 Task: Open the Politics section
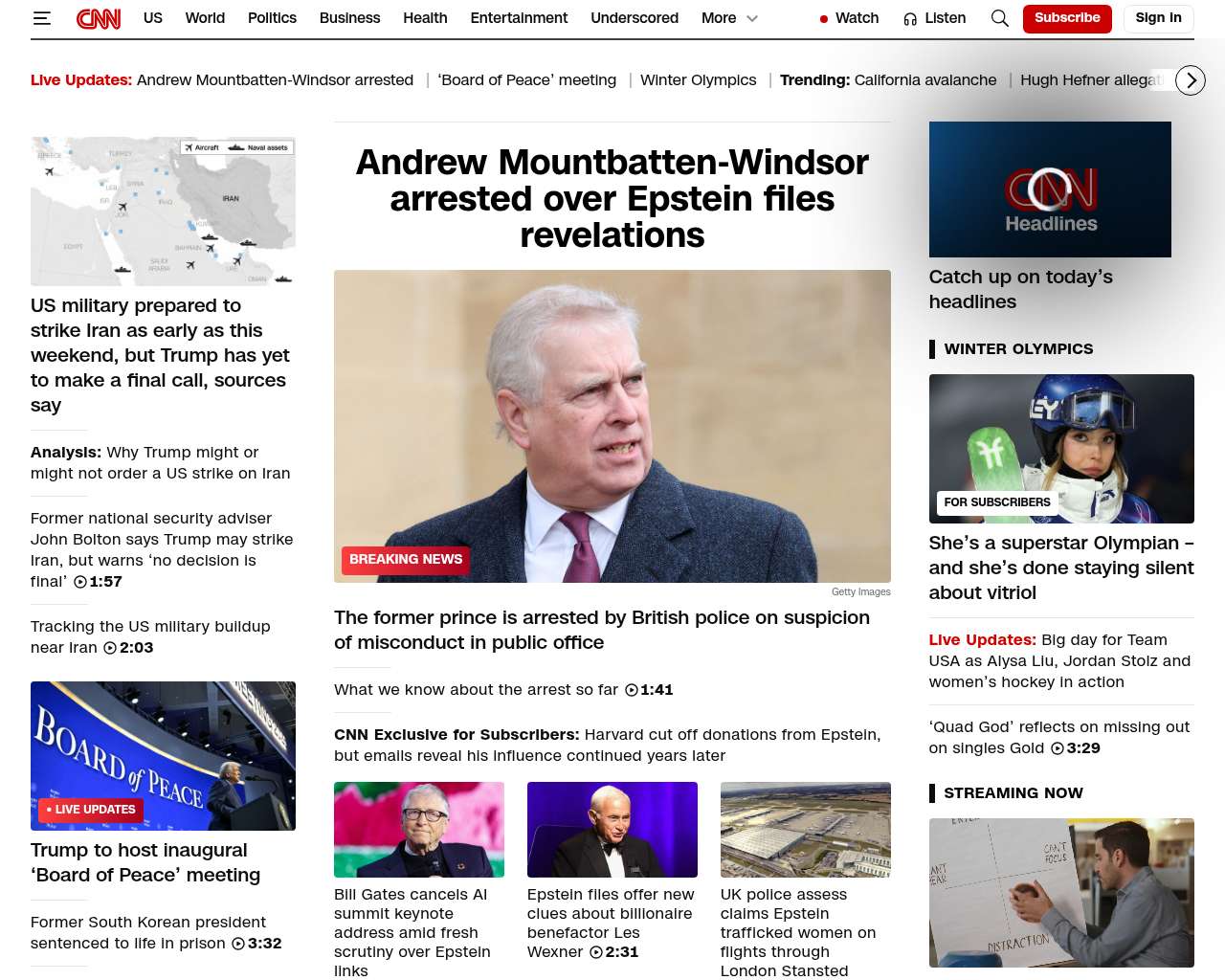272,18
